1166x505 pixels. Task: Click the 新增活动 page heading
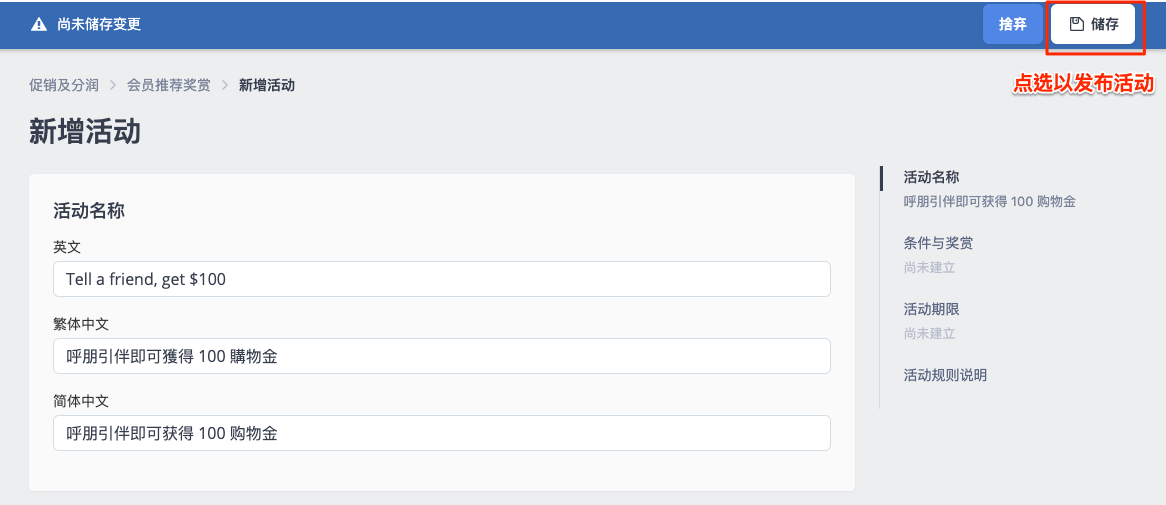point(85,132)
